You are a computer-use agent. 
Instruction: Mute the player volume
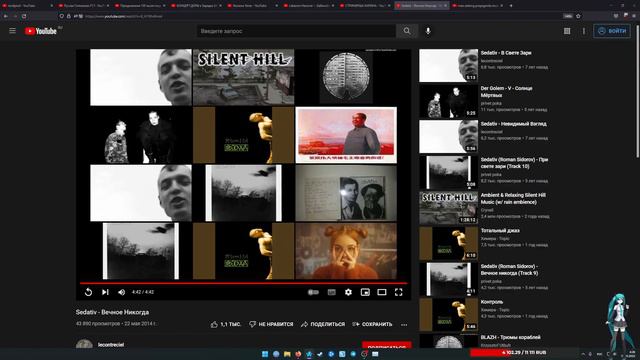point(121,292)
